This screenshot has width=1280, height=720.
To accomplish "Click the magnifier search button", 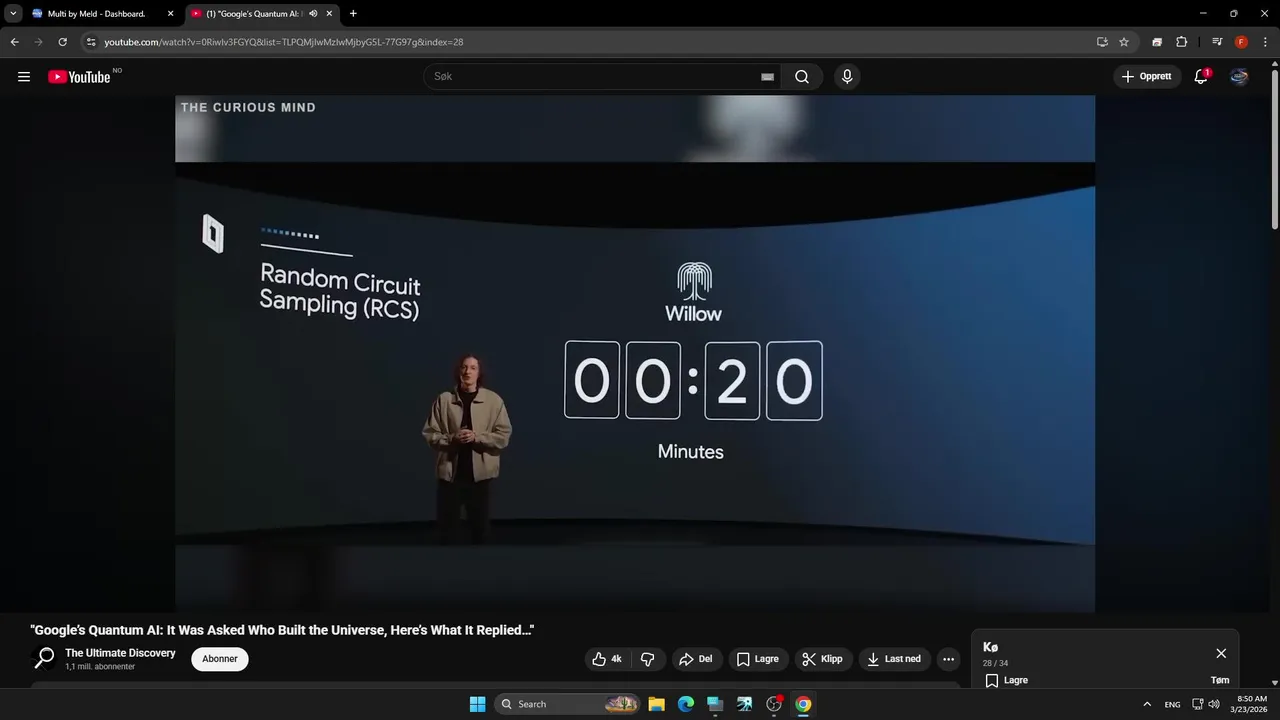I will click(802, 77).
